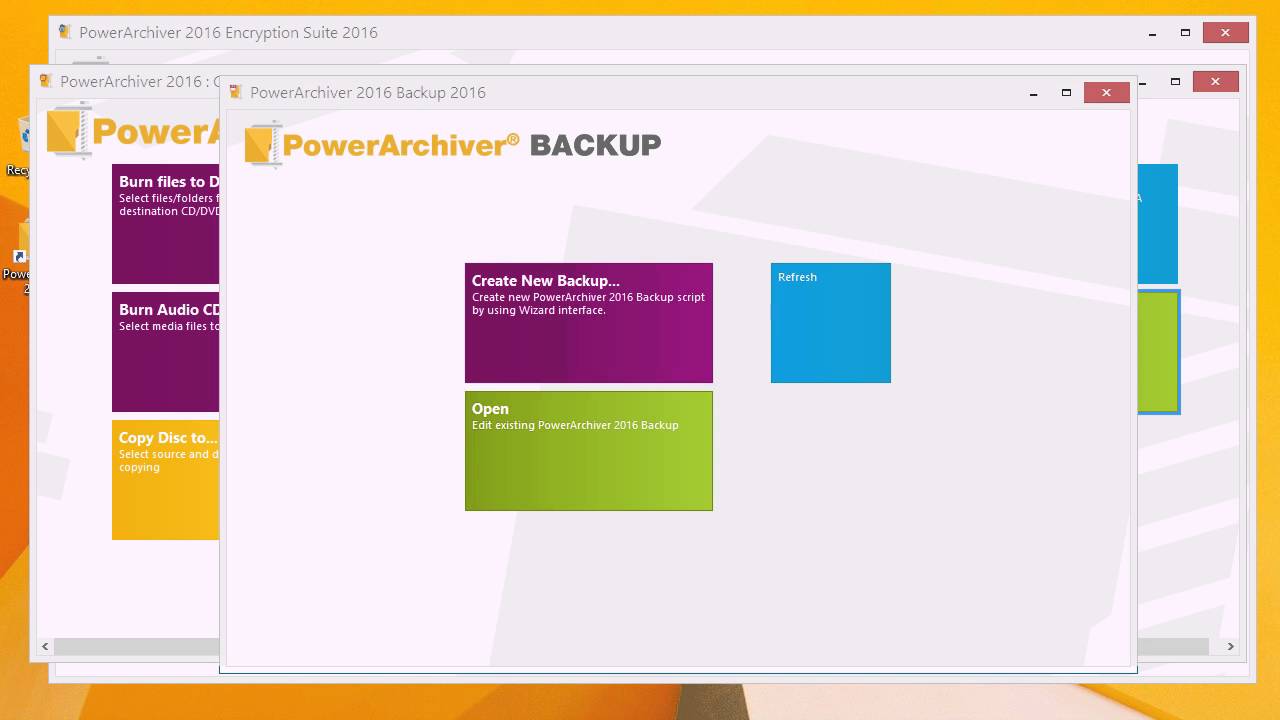Click the Encryption Suite 2016 title text
Image resolution: width=1280 pixels, height=720 pixels.
pos(228,32)
